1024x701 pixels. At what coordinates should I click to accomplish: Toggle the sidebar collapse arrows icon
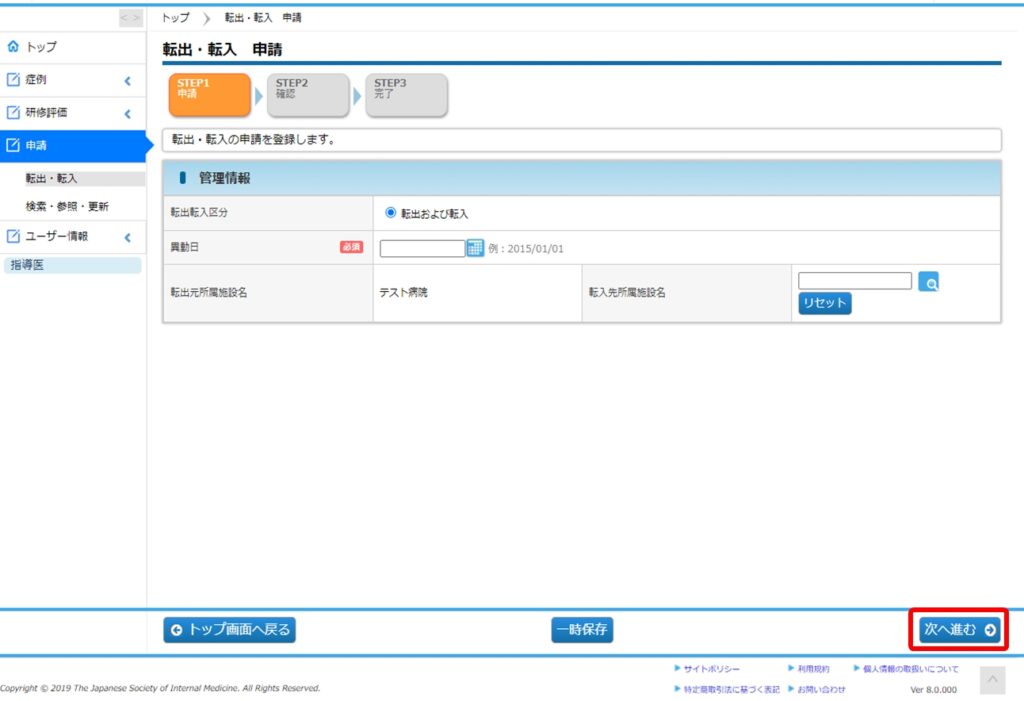tap(130, 18)
